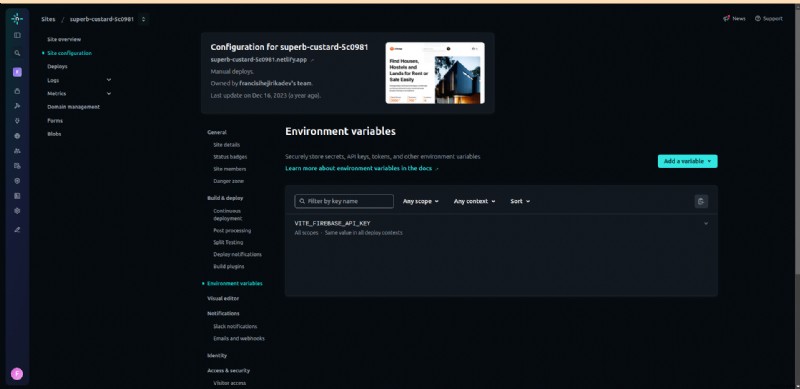The image size is (800, 389).
Task: Open the Any context dropdown
Action: 474,201
